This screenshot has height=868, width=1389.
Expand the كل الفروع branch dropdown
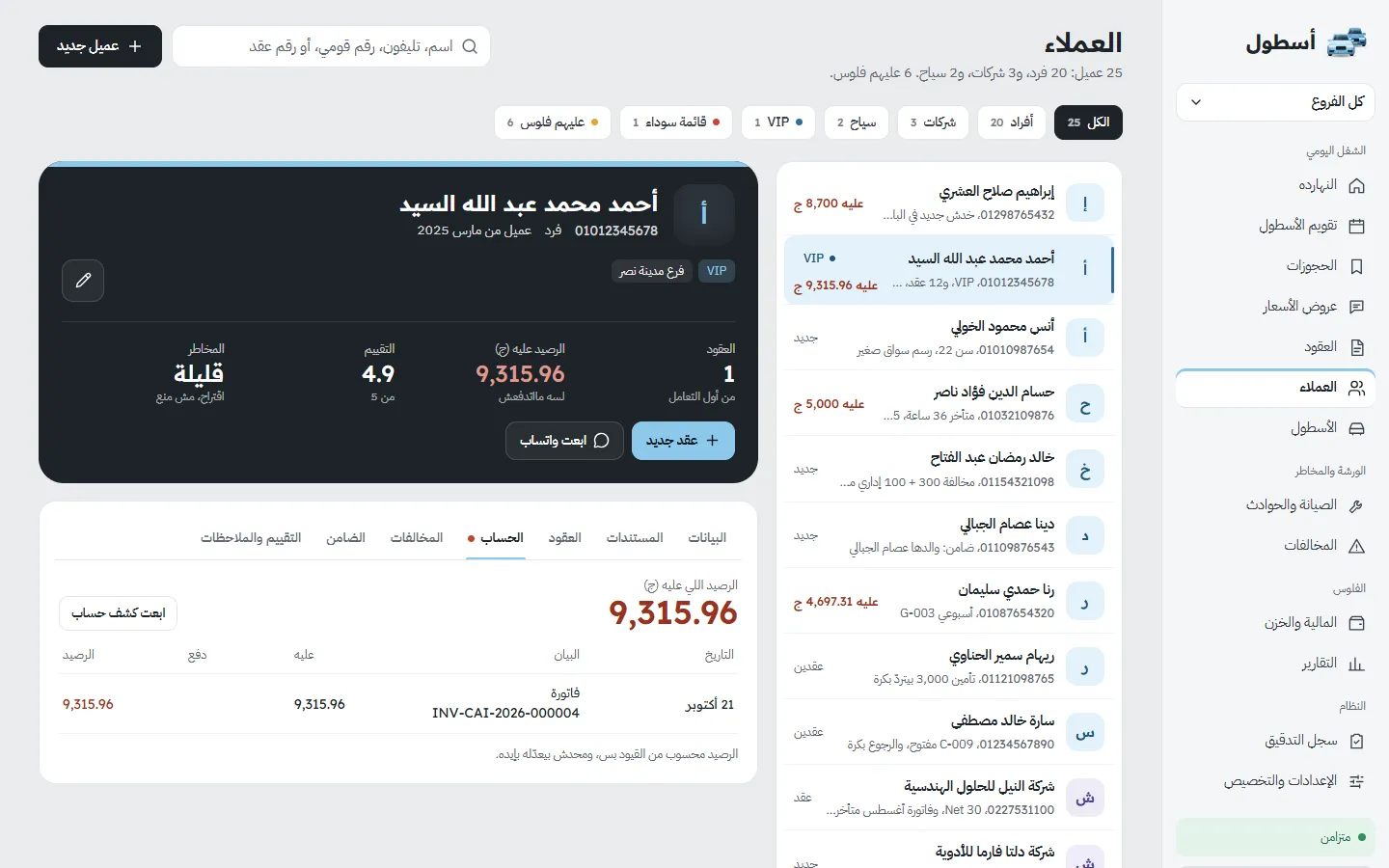click(x=1275, y=102)
